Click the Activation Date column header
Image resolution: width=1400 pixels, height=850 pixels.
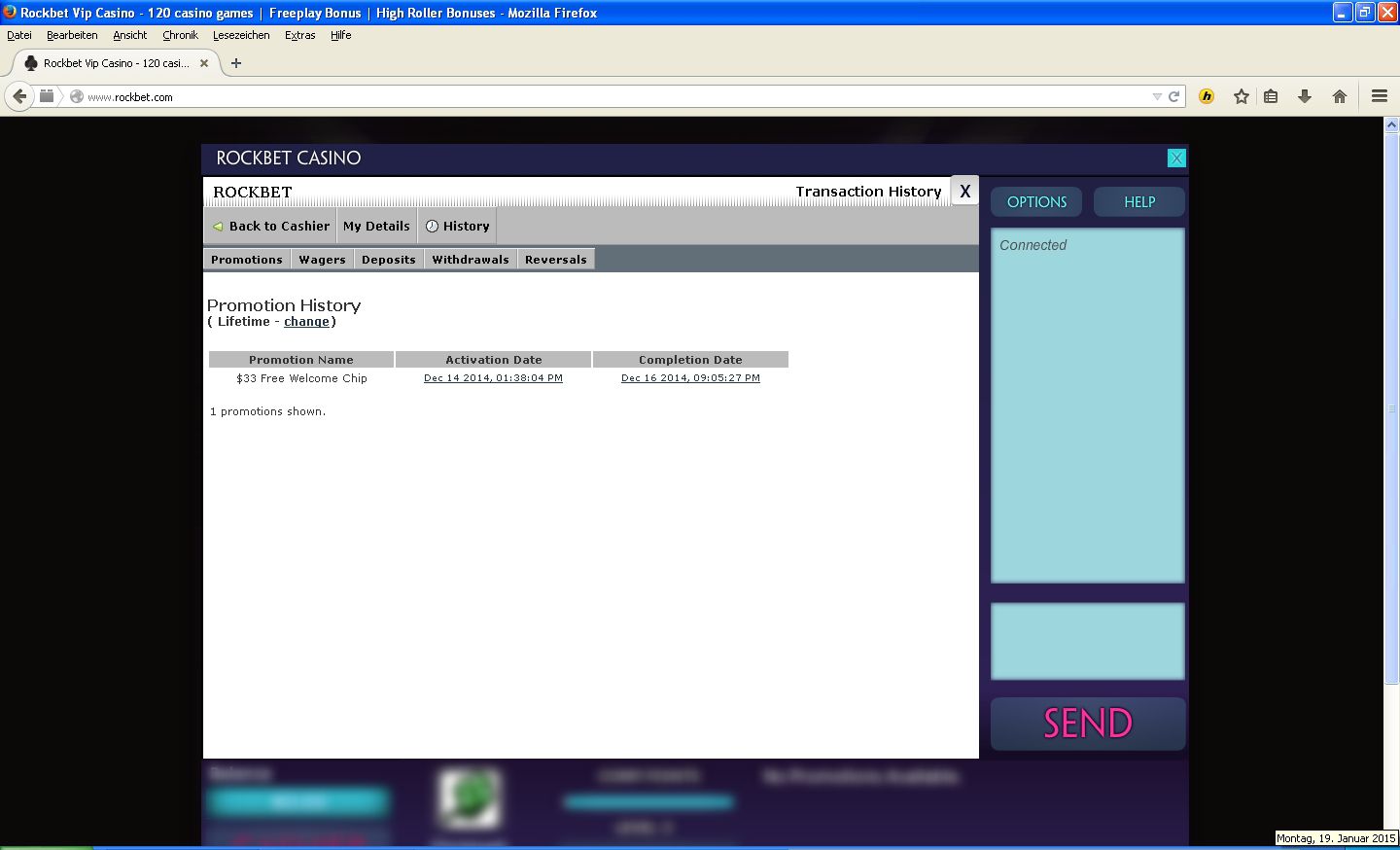point(494,360)
